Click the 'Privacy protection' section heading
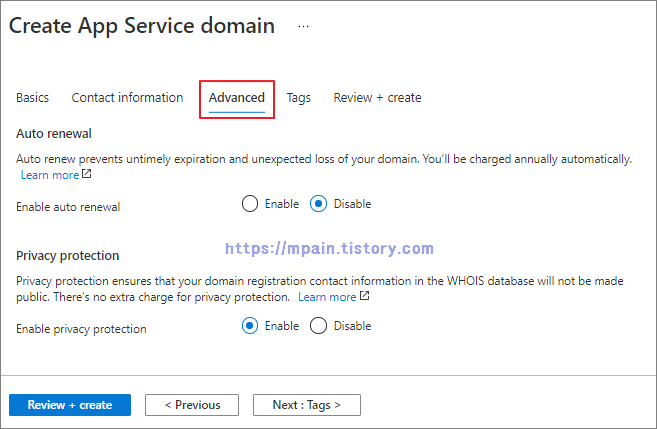Viewport: 657px width, 429px height. (x=67, y=256)
